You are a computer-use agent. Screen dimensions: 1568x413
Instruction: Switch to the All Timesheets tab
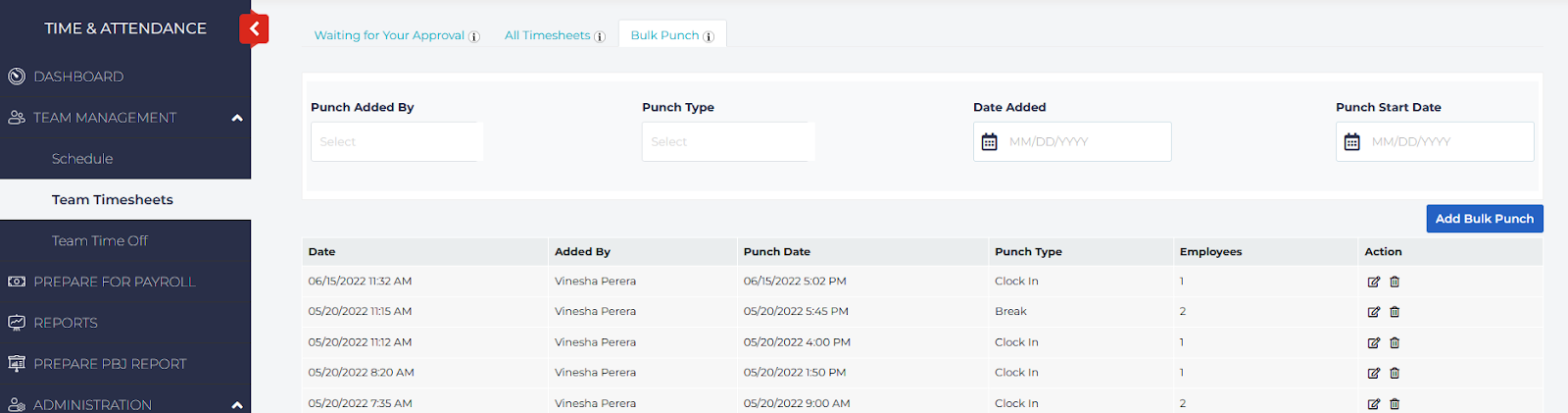(x=547, y=35)
